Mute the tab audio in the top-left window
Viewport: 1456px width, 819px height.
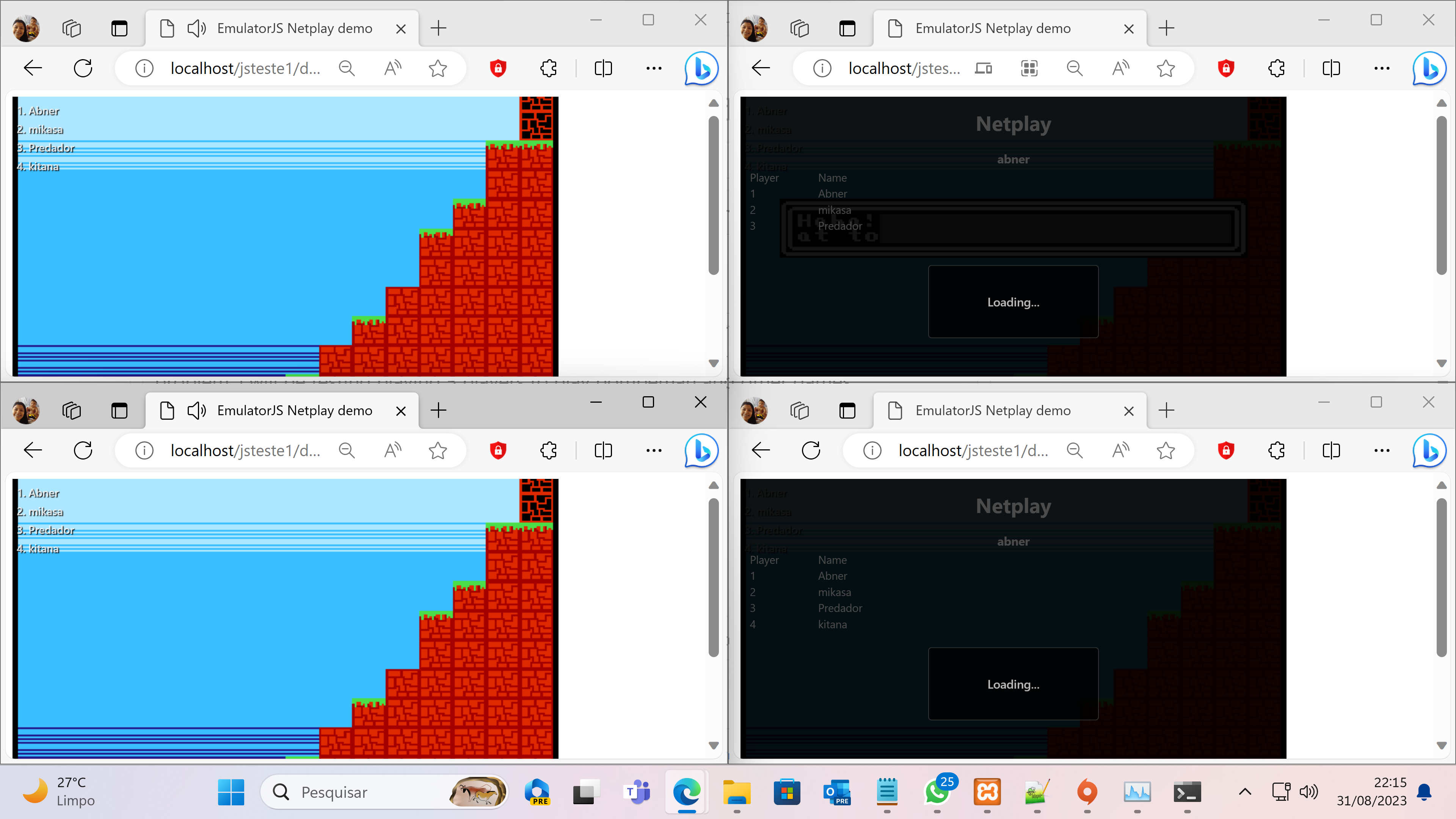pyautogui.click(x=196, y=28)
